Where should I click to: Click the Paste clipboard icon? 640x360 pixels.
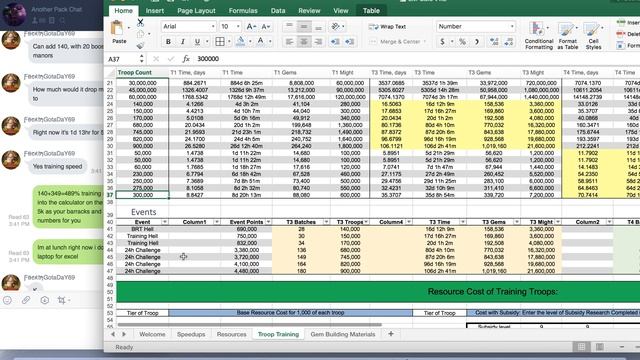(118, 29)
